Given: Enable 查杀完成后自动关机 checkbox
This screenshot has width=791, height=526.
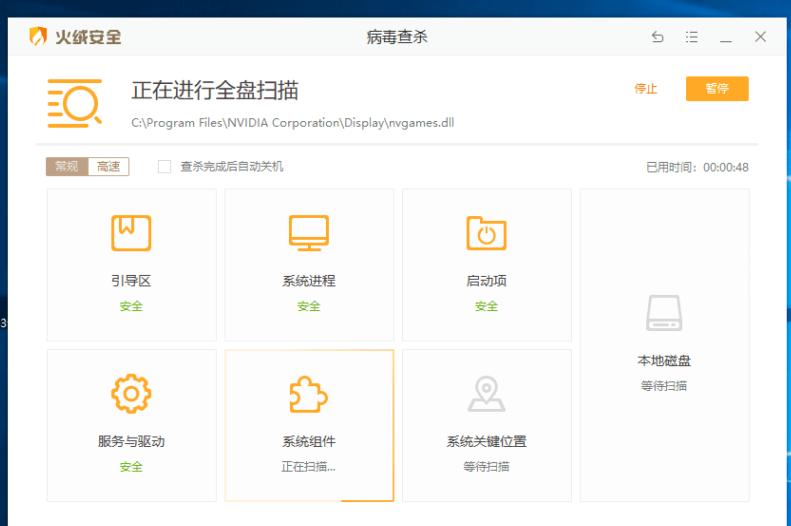Looking at the screenshot, I should [x=165, y=167].
